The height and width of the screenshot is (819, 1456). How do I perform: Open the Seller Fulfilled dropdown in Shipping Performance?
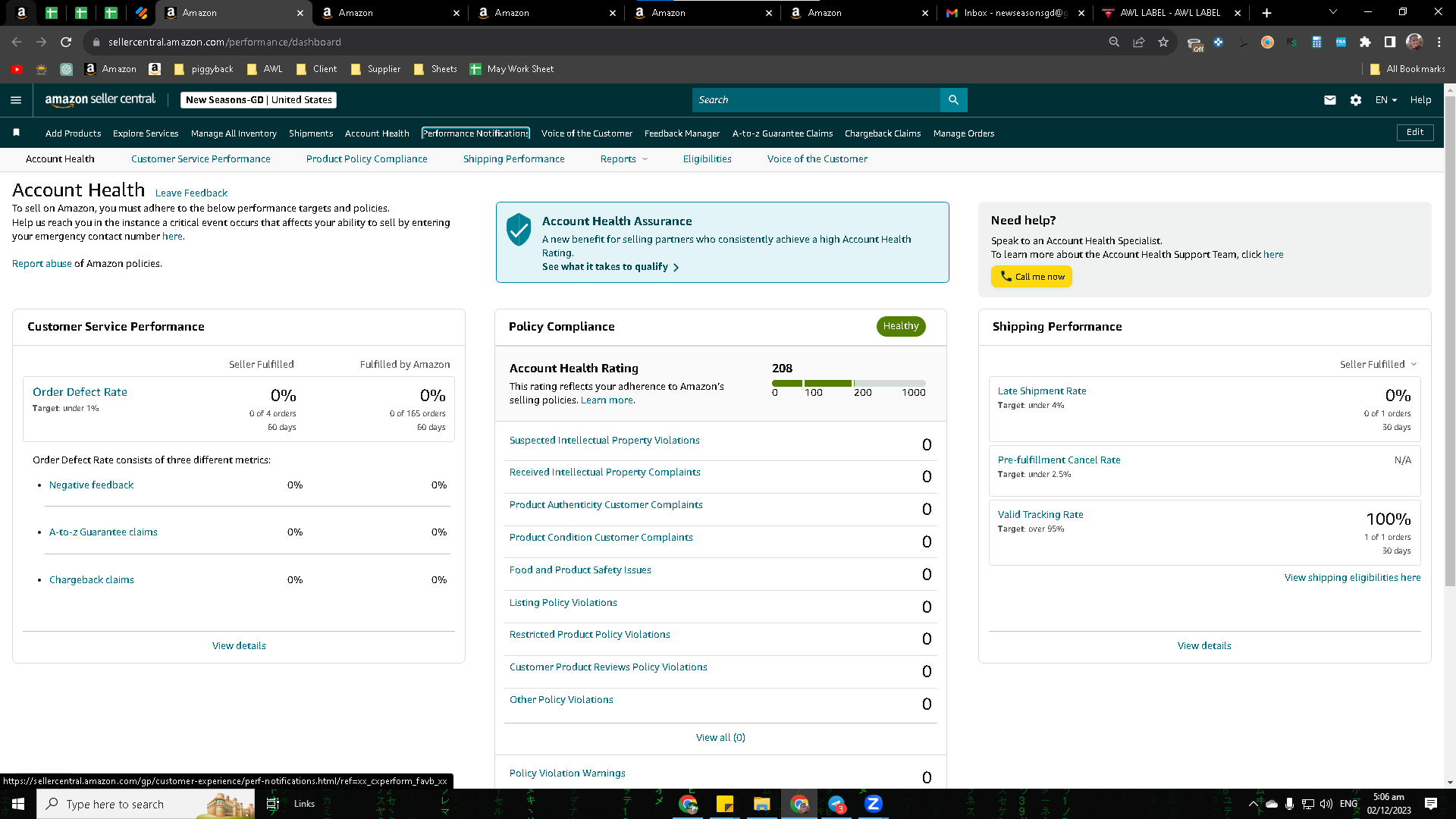coord(1378,365)
